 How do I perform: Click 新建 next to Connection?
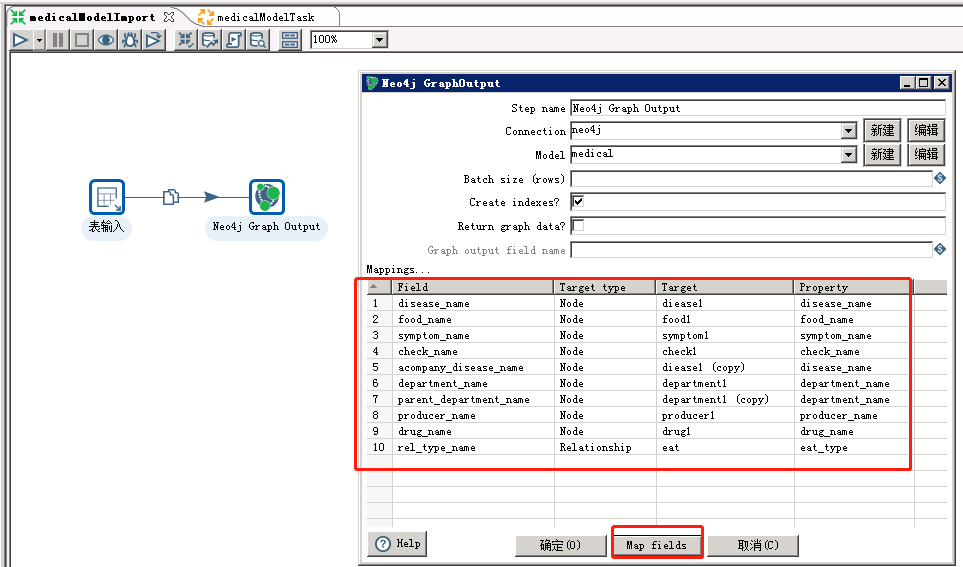[x=882, y=131]
